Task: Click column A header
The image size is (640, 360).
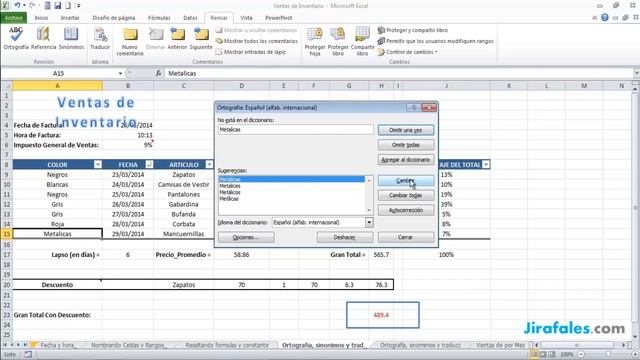Action: point(58,86)
